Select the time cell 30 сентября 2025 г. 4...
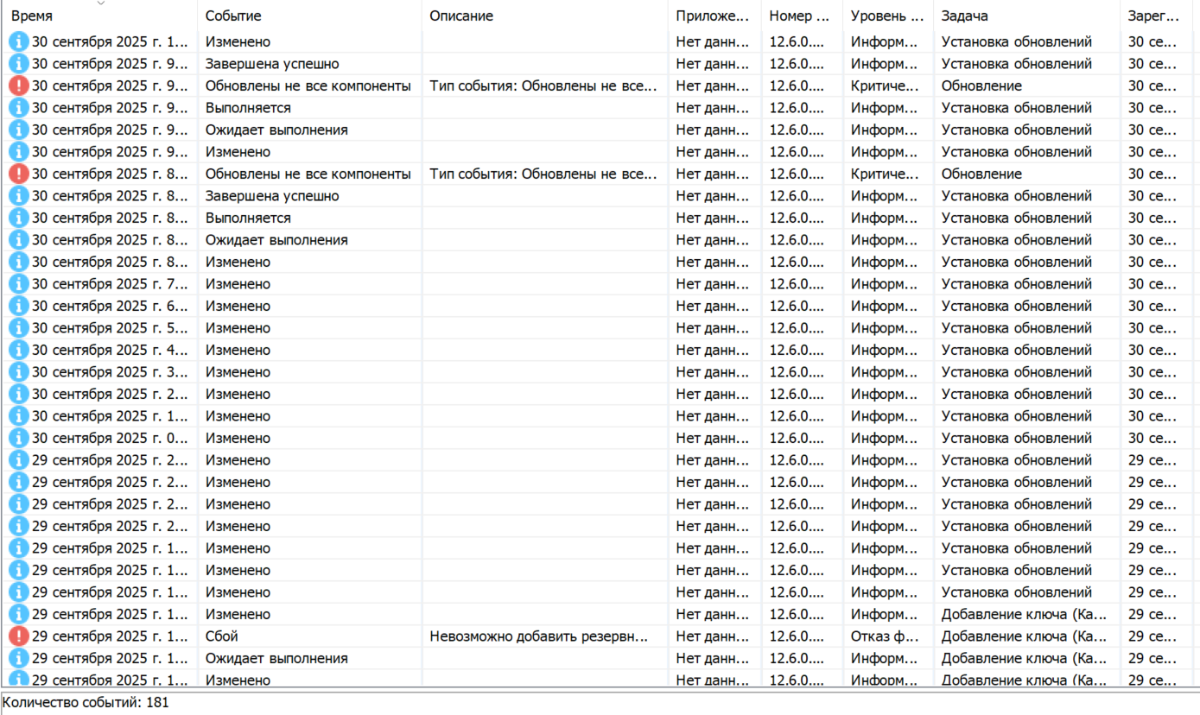The height and width of the screenshot is (715, 1200). (110, 350)
